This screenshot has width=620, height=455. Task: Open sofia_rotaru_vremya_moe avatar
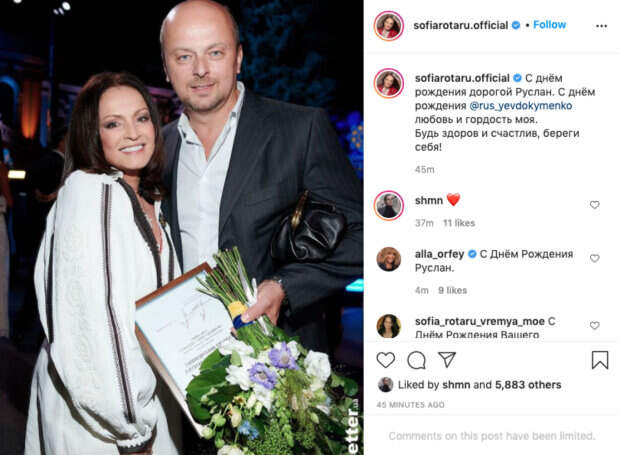(x=389, y=326)
